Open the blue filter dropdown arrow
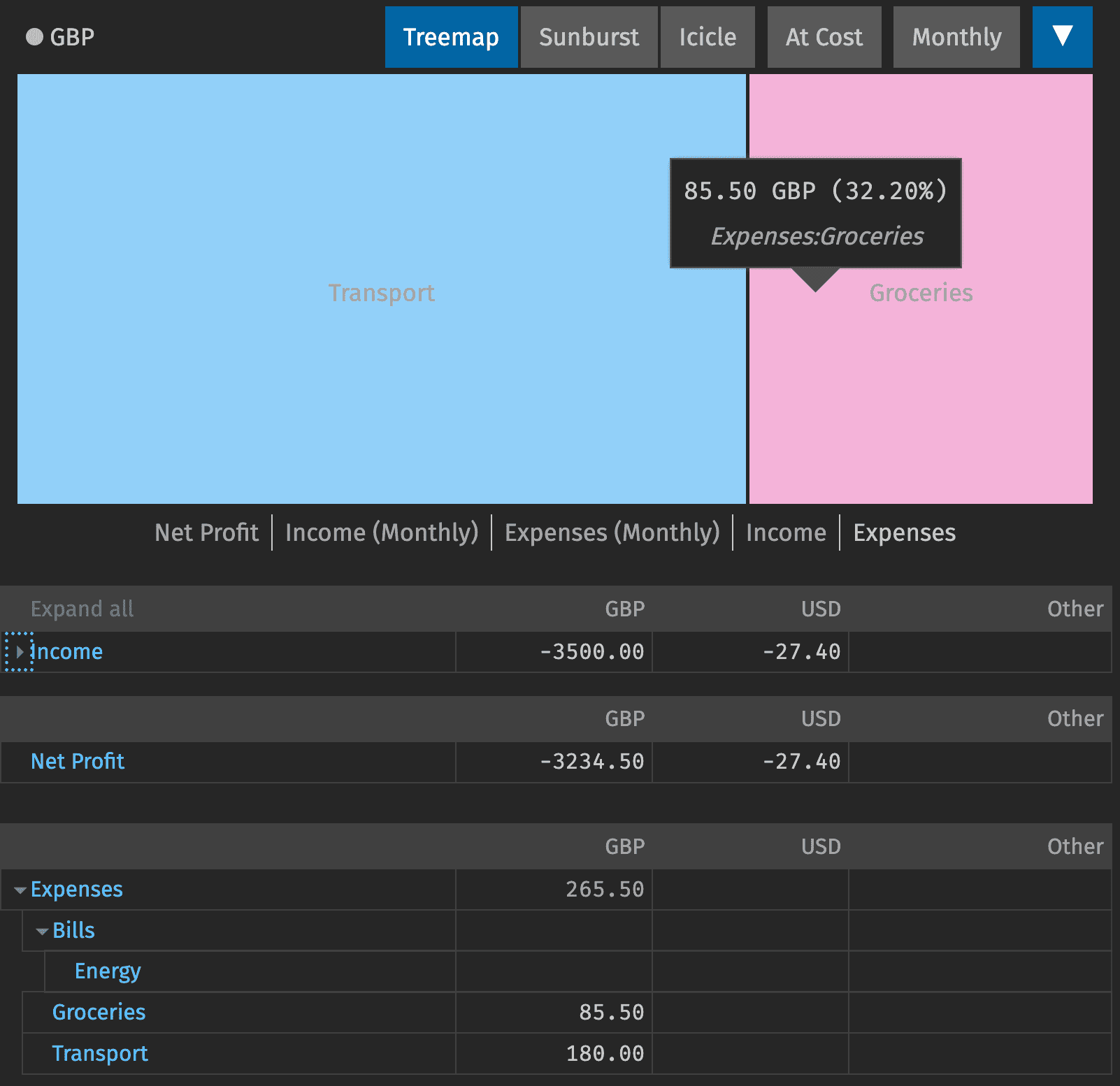This screenshot has height=1086, width=1120. click(x=1062, y=37)
